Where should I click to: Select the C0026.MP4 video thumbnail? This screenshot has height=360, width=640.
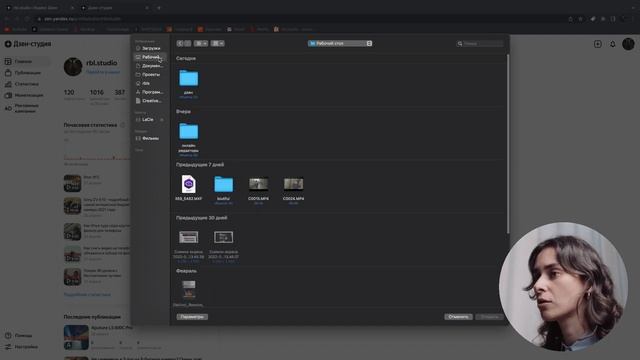pos(293,184)
